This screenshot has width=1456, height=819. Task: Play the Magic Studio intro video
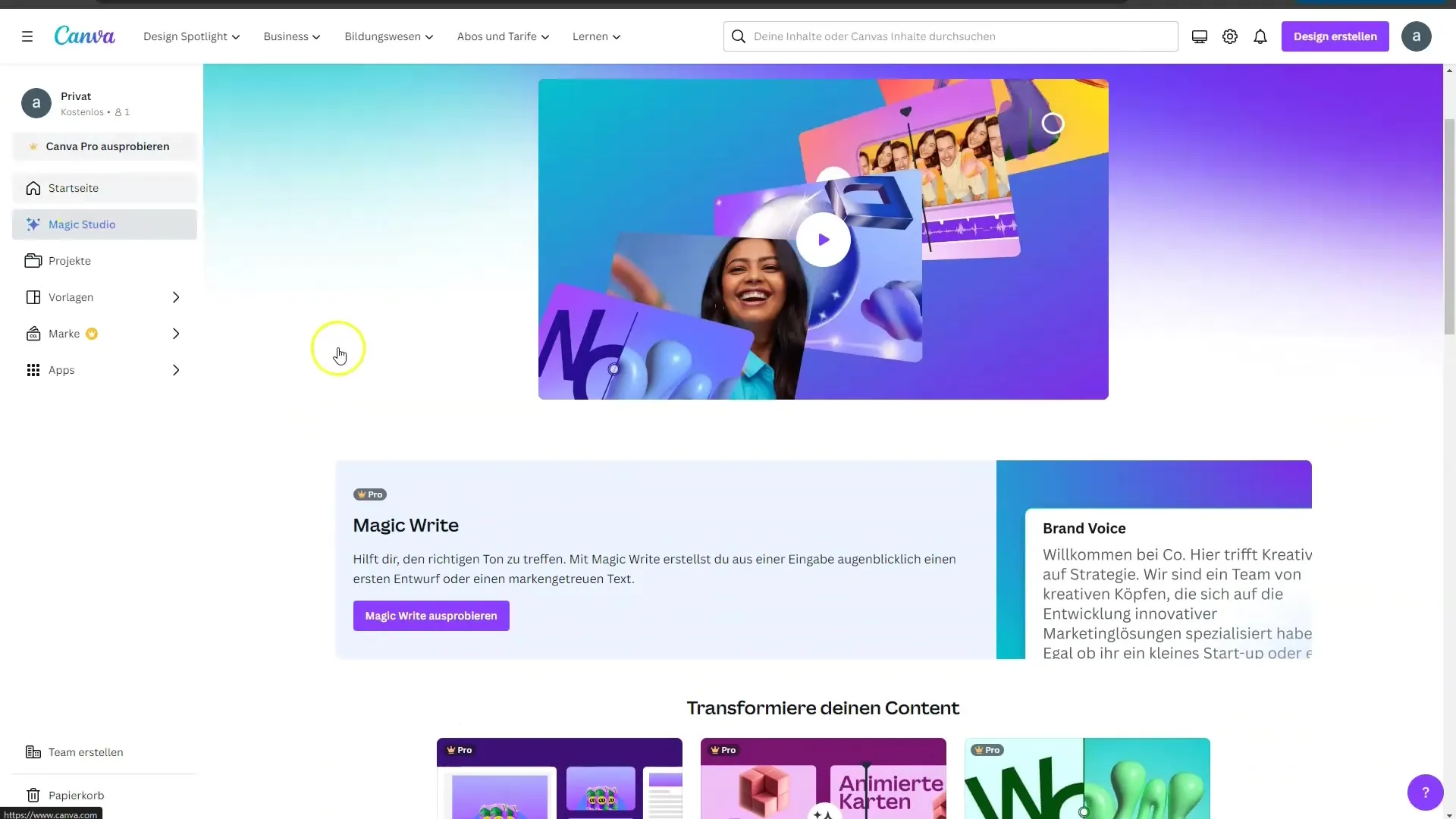tap(824, 239)
